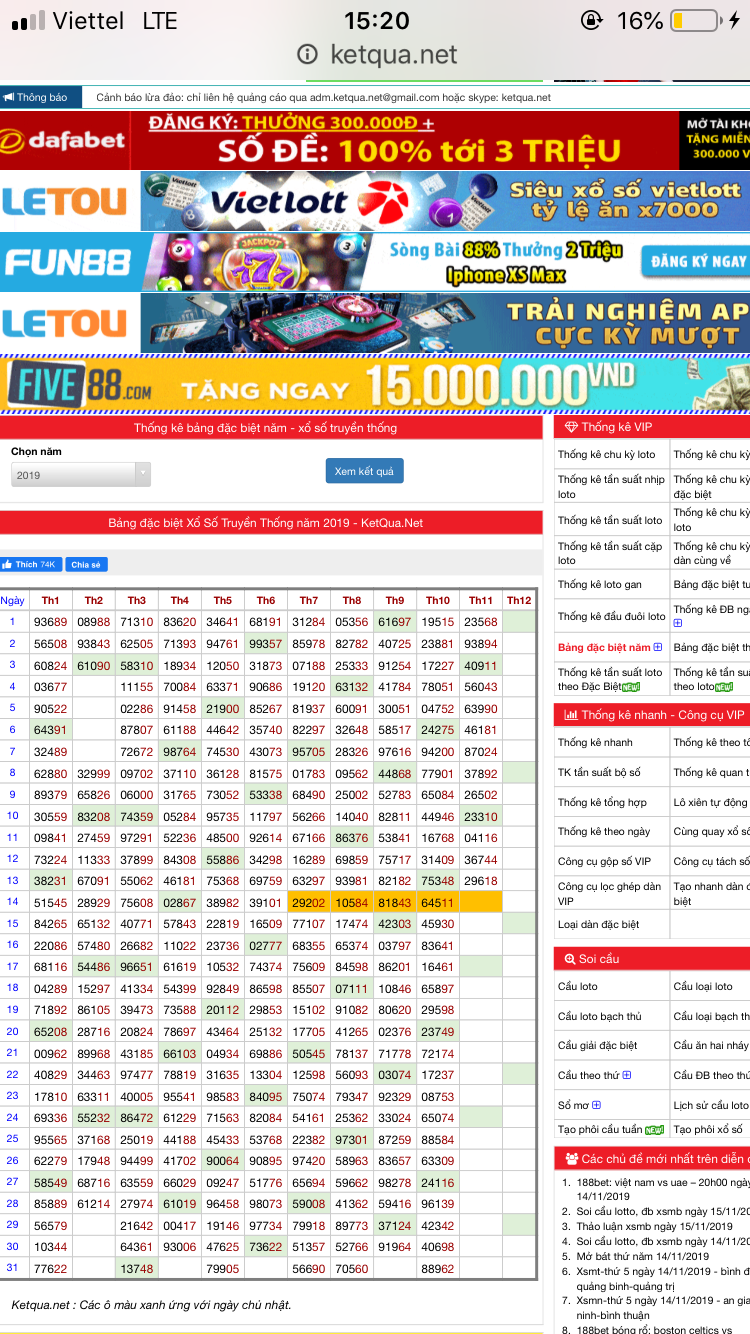Click the Th12 column header

point(519,600)
